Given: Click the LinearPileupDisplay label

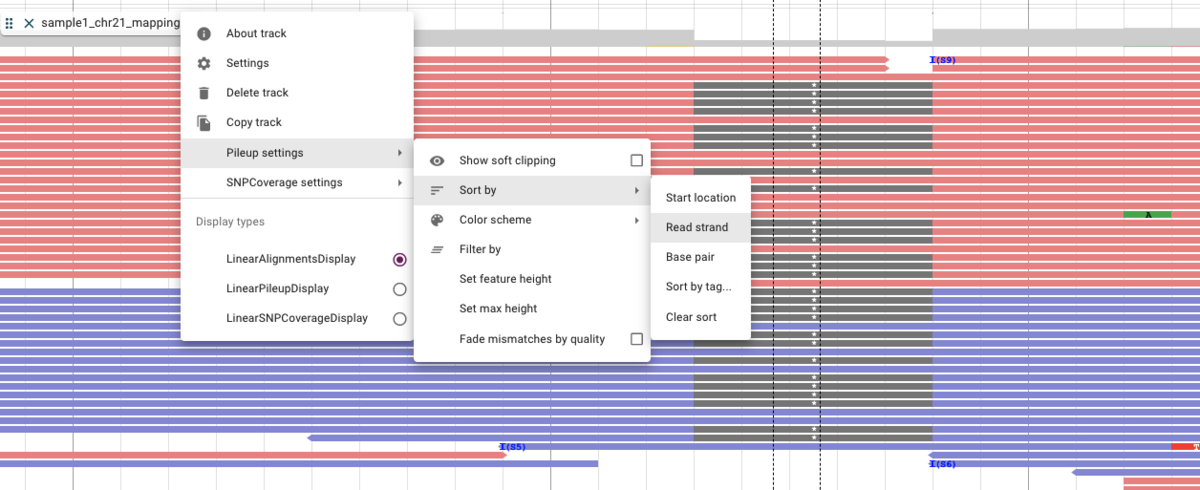Looking at the screenshot, I should (277, 289).
